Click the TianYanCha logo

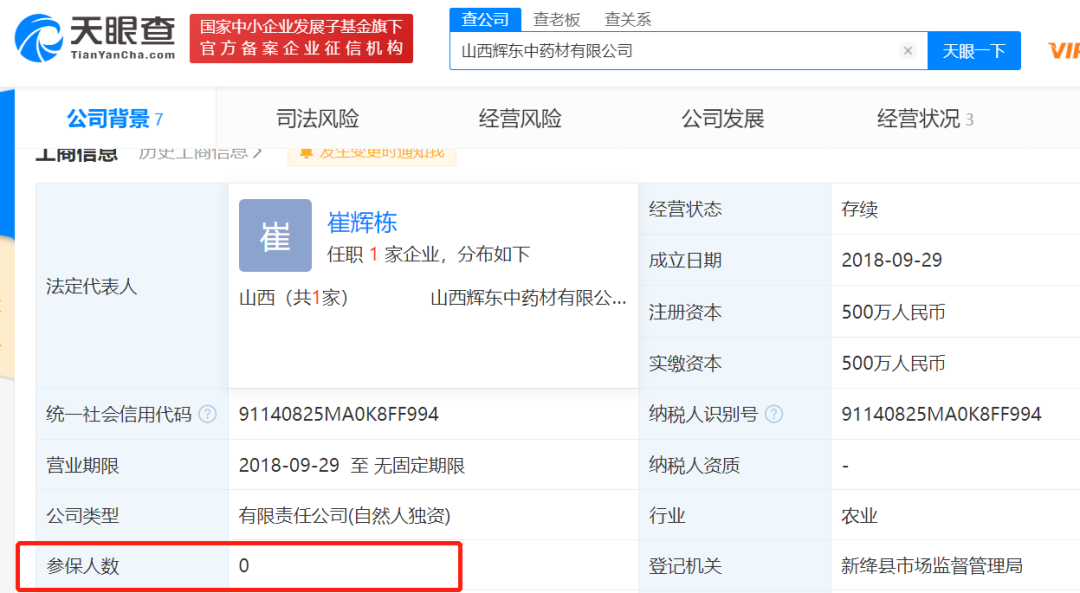coord(96,39)
